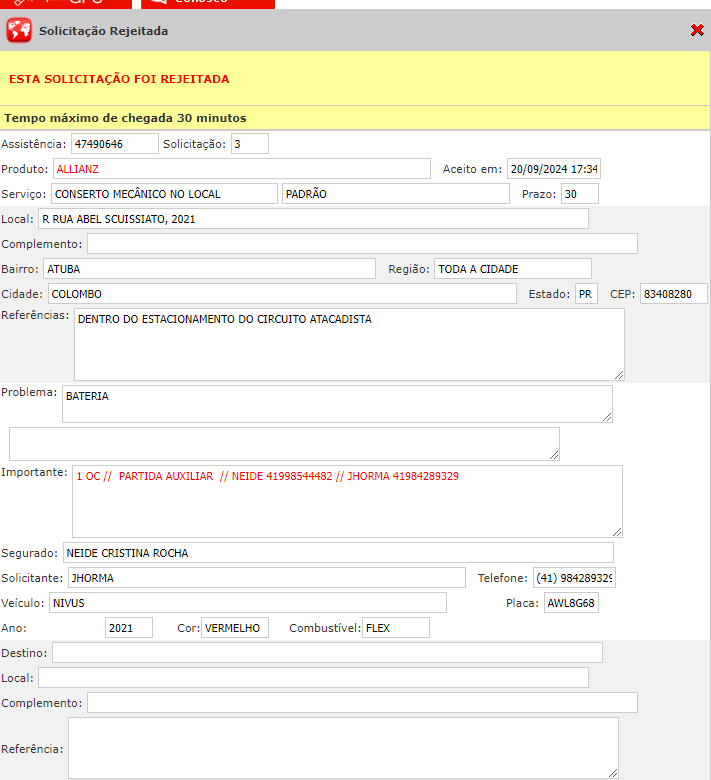Click the resize handle of Referências textarea

point(618,374)
